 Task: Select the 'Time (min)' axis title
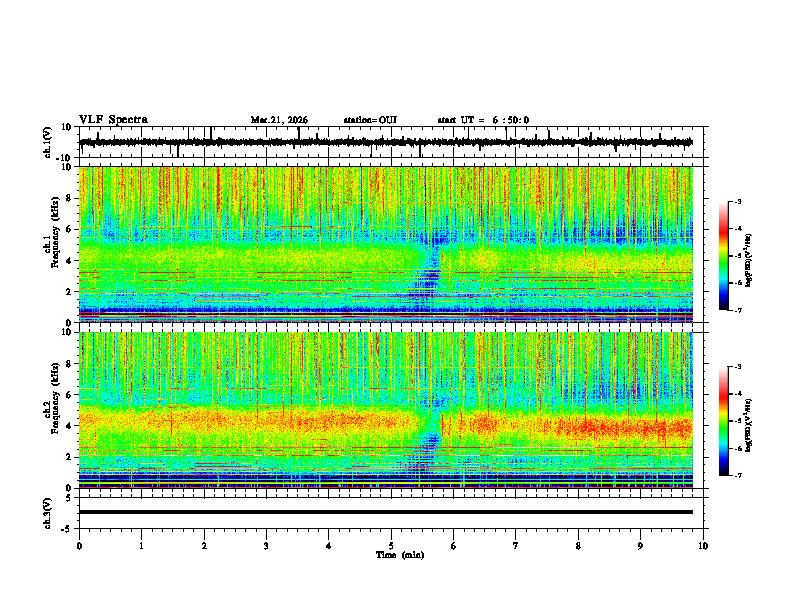point(400,555)
